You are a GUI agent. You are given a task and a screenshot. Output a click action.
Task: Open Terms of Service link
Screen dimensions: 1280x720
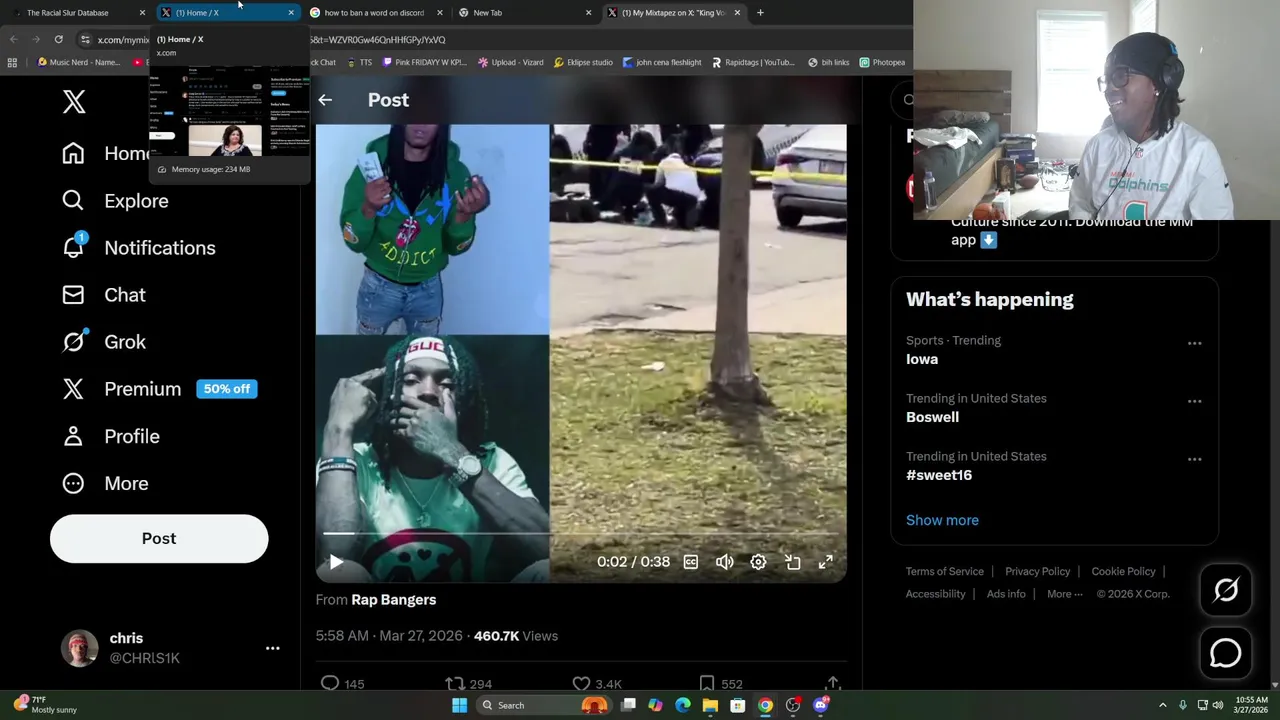coord(945,571)
